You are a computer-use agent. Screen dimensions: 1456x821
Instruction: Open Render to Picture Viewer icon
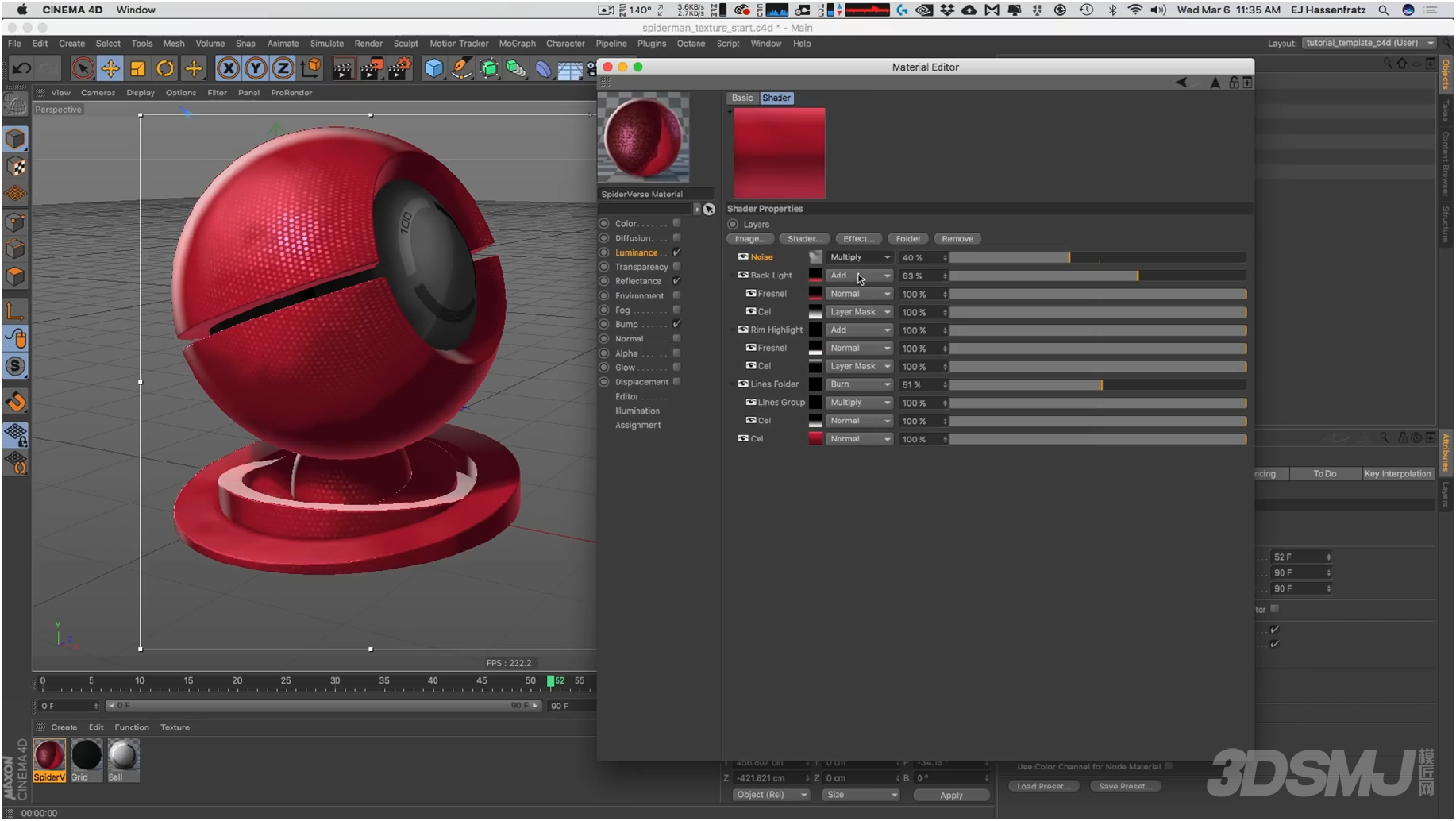[x=371, y=68]
